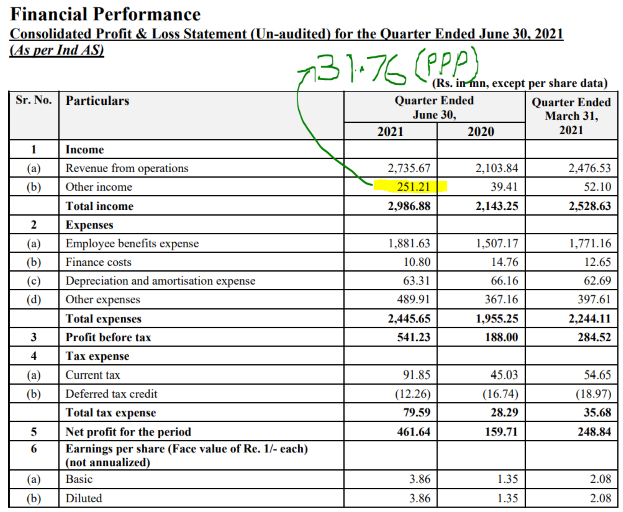Image resolution: width=623 pixels, height=512 pixels.
Task: Click the 'Tax expense' section label
Action: [97, 356]
